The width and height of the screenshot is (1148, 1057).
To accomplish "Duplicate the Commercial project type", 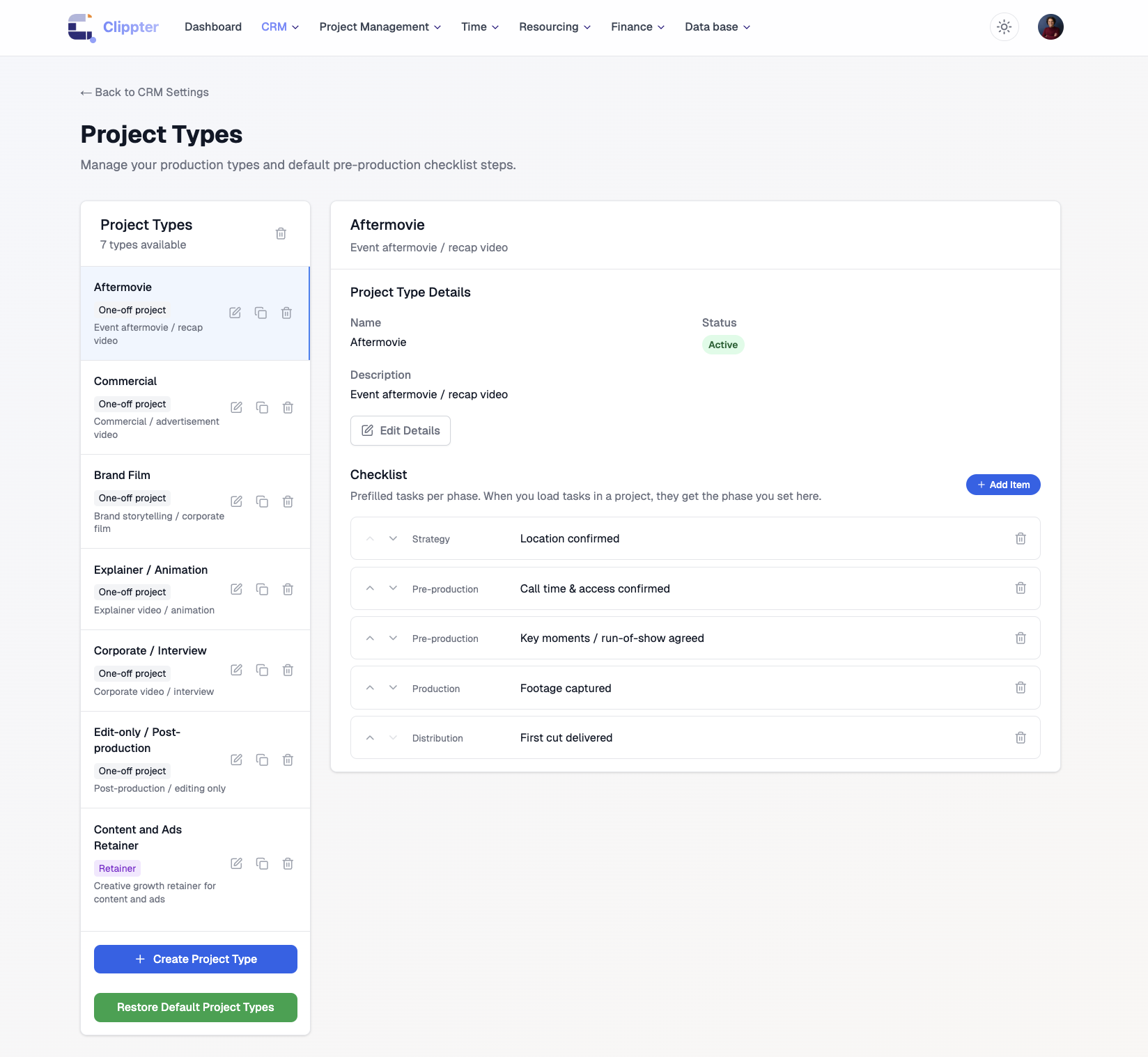I will 262,407.
